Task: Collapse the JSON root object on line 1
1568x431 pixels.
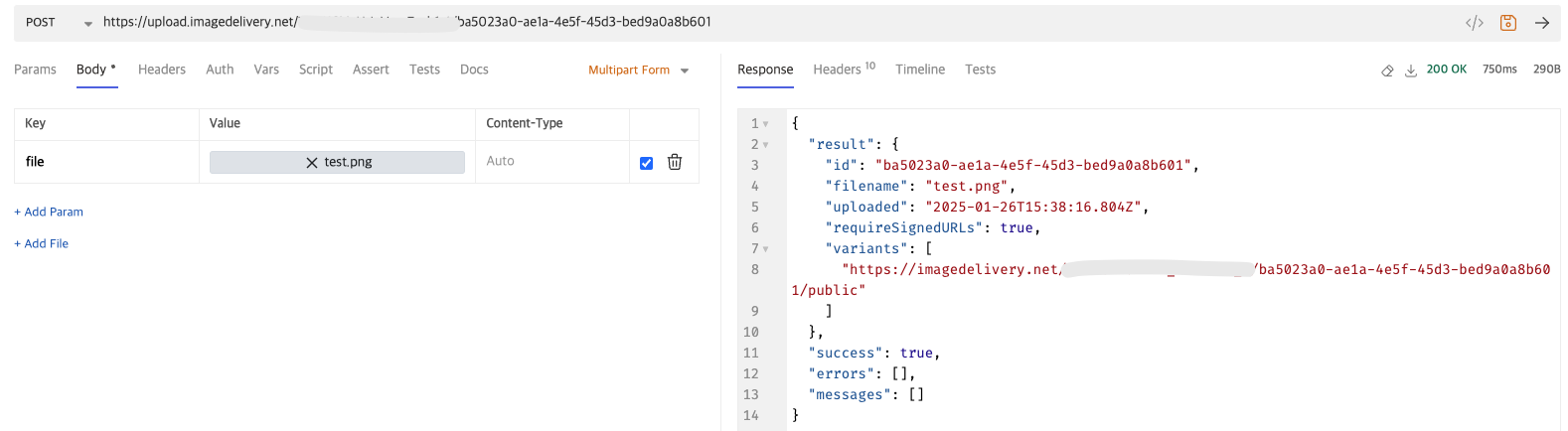Action: pos(765,124)
